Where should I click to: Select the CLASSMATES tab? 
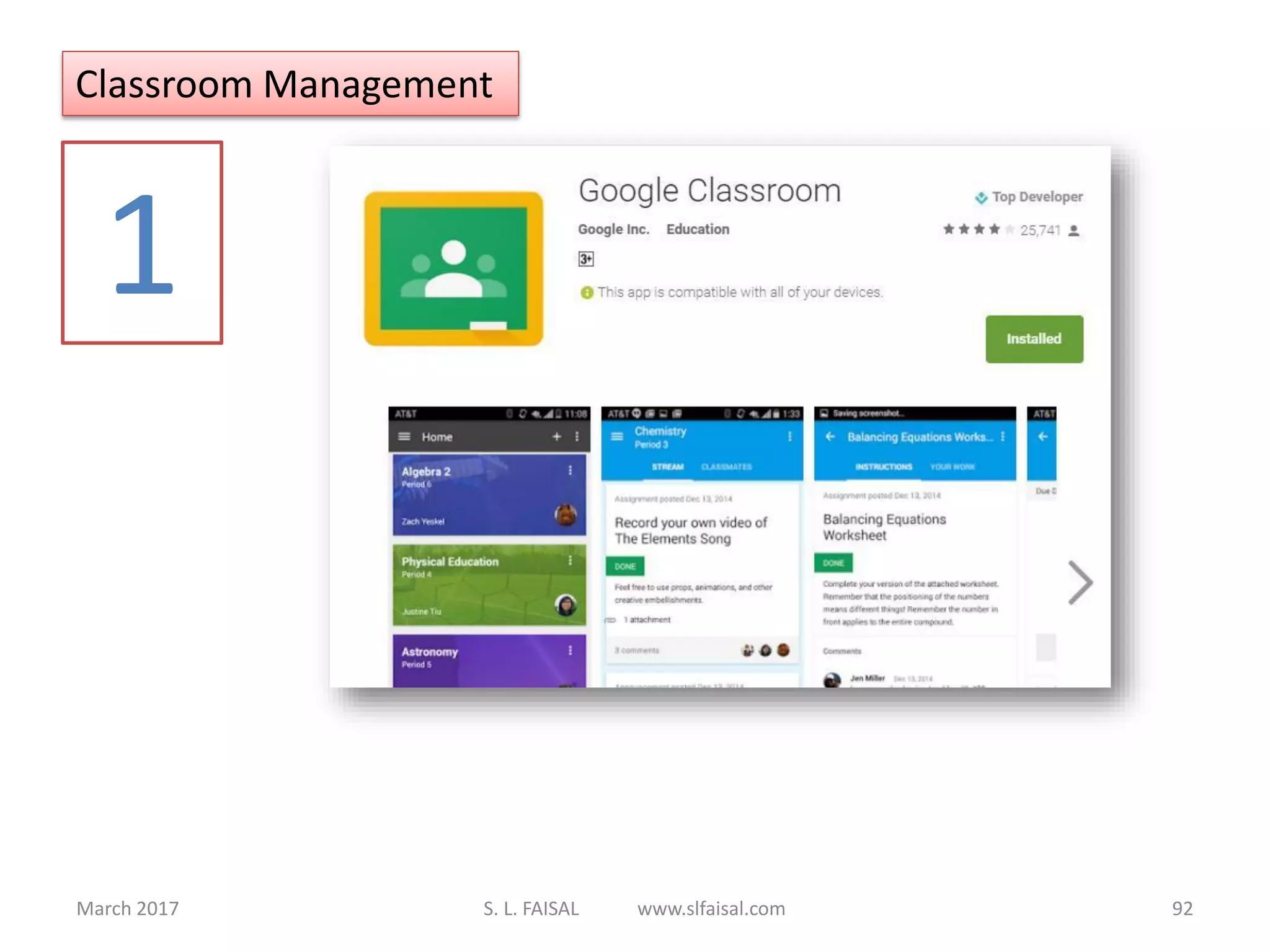726,467
